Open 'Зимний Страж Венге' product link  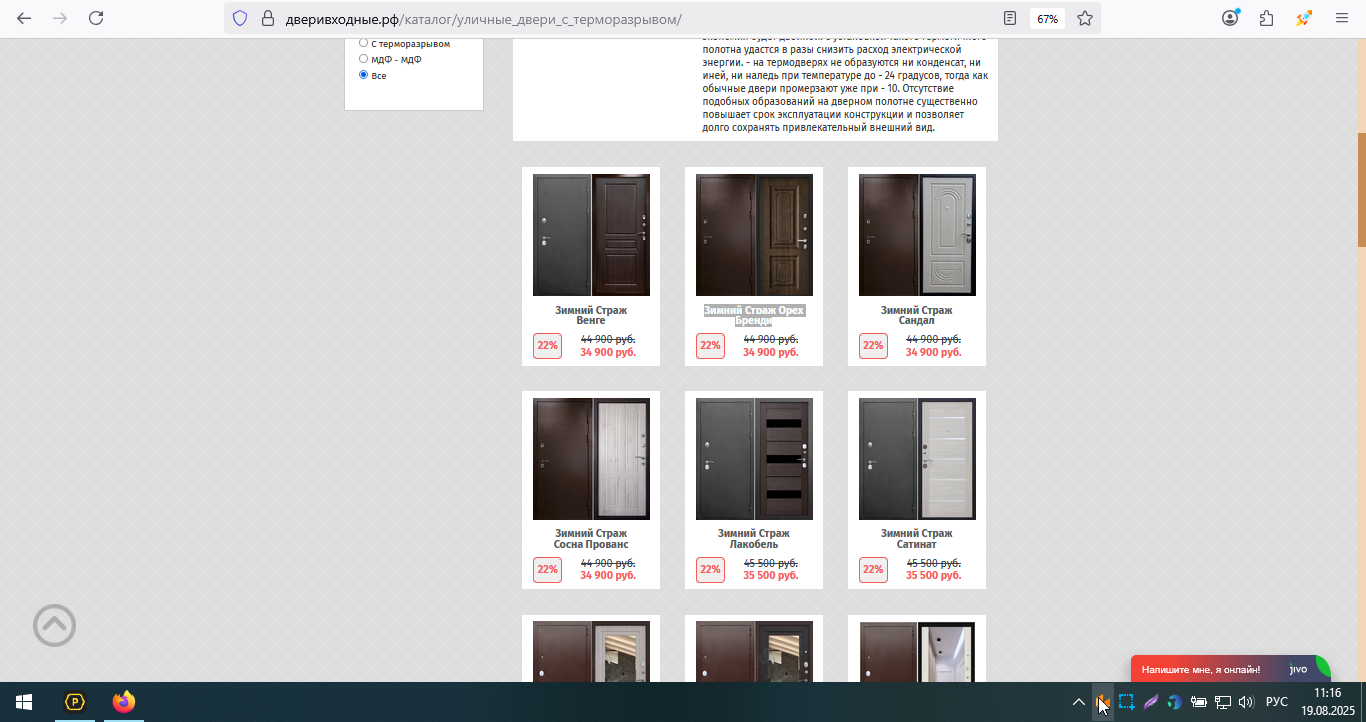[x=591, y=316]
